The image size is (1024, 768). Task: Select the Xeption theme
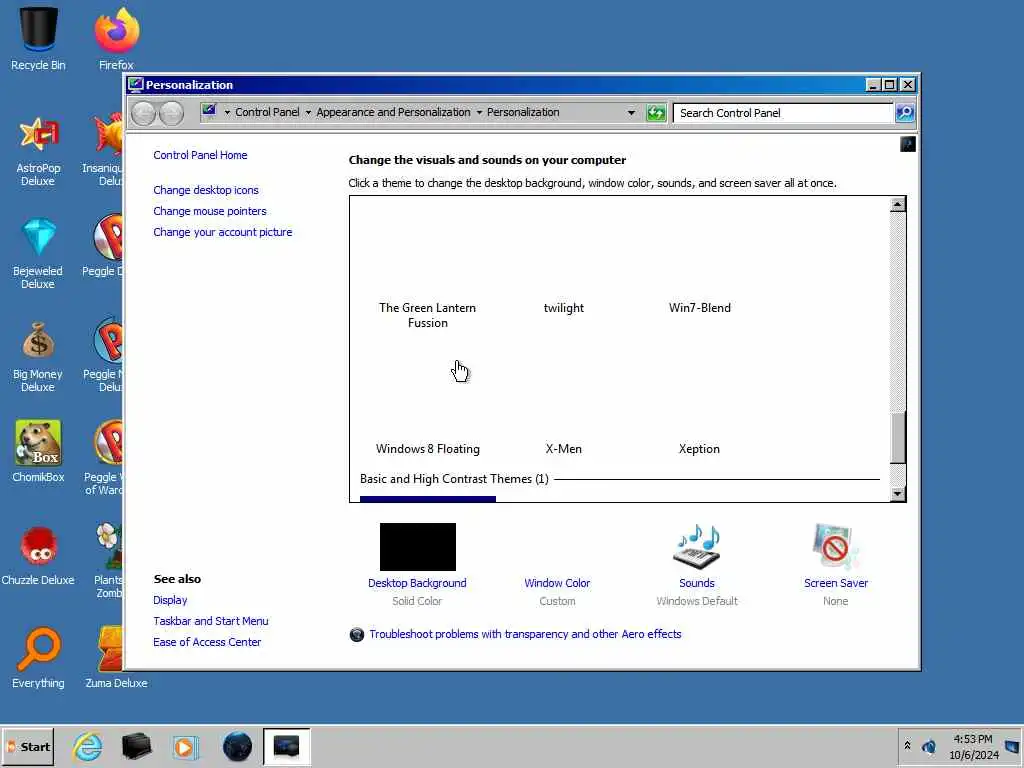tap(699, 449)
